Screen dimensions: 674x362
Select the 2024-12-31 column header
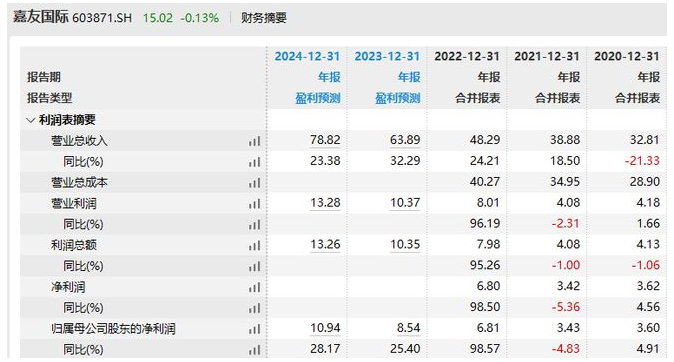[307, 56]
